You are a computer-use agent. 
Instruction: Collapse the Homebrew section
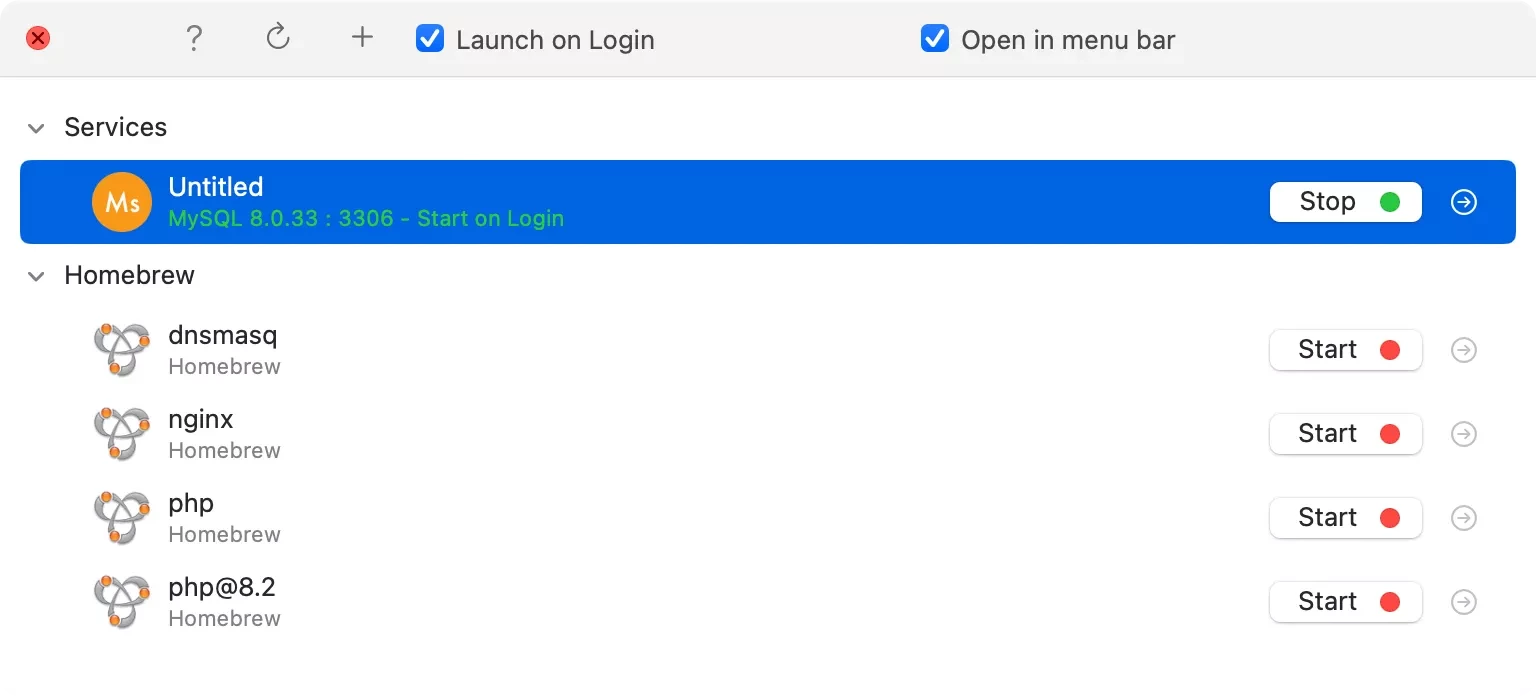37,276
